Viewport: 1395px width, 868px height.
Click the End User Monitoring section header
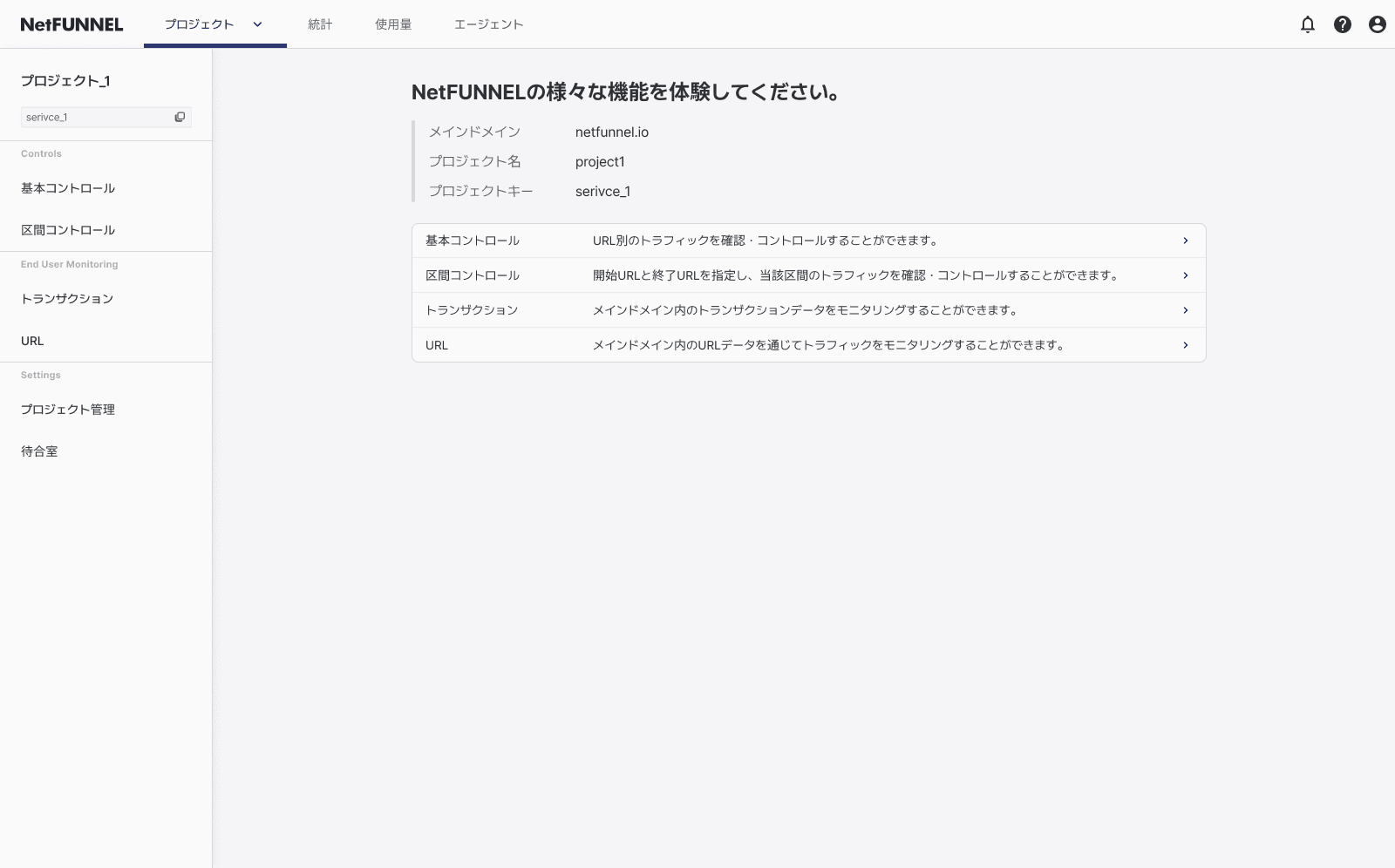point(70,264)
